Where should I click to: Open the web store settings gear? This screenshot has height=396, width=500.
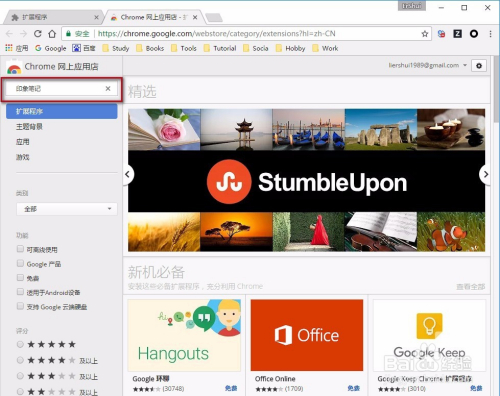click(x=479, y=66)
